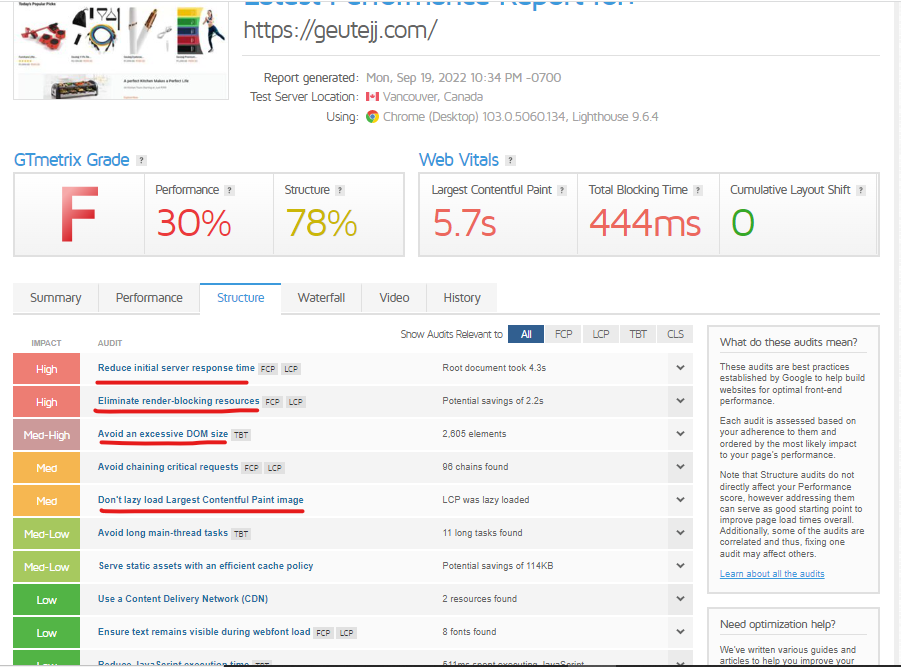Open 'Ensure text remains visible during webfont load'
This screenshot has width=901, height=667.
click(x=204, y=632)
